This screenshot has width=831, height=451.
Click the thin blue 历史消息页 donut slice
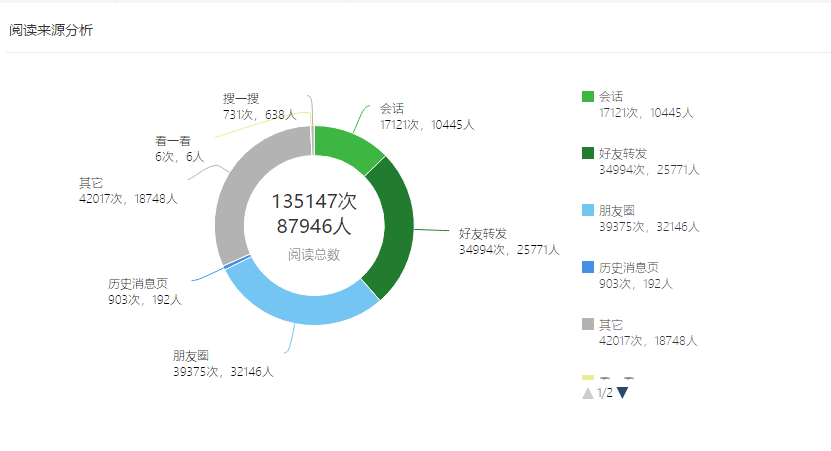237,262
